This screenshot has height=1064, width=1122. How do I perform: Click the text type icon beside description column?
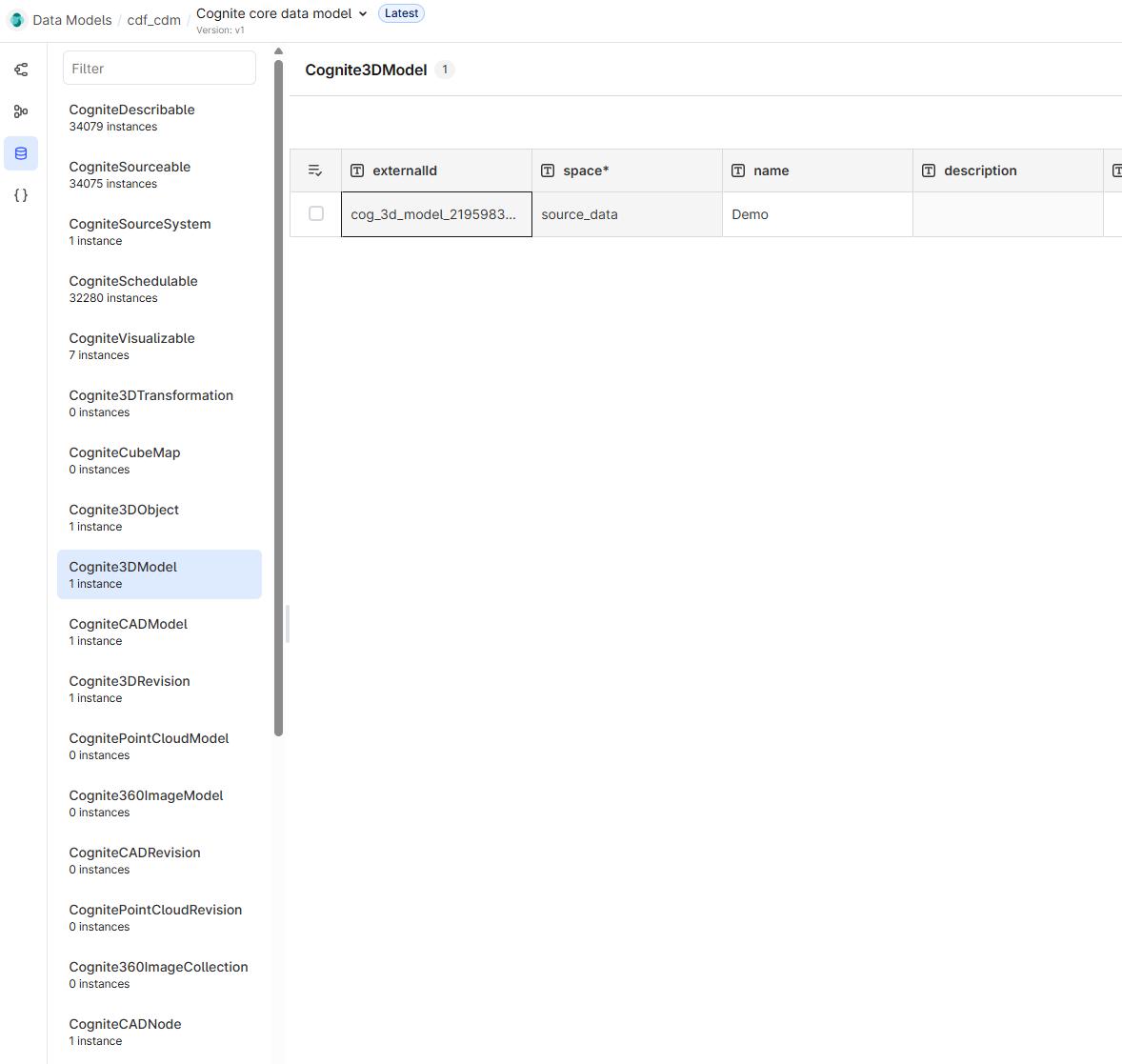pyautogui.click(x=928, y=171)
